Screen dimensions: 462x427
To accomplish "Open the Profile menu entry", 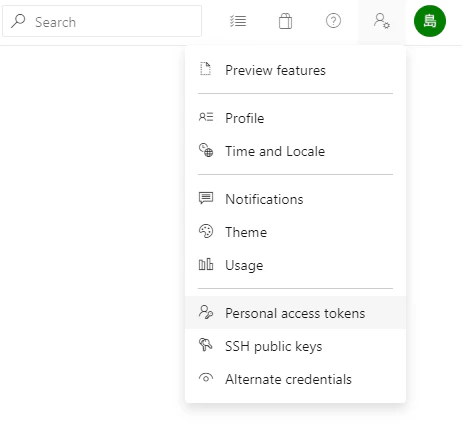I will (x=295, y=118).
